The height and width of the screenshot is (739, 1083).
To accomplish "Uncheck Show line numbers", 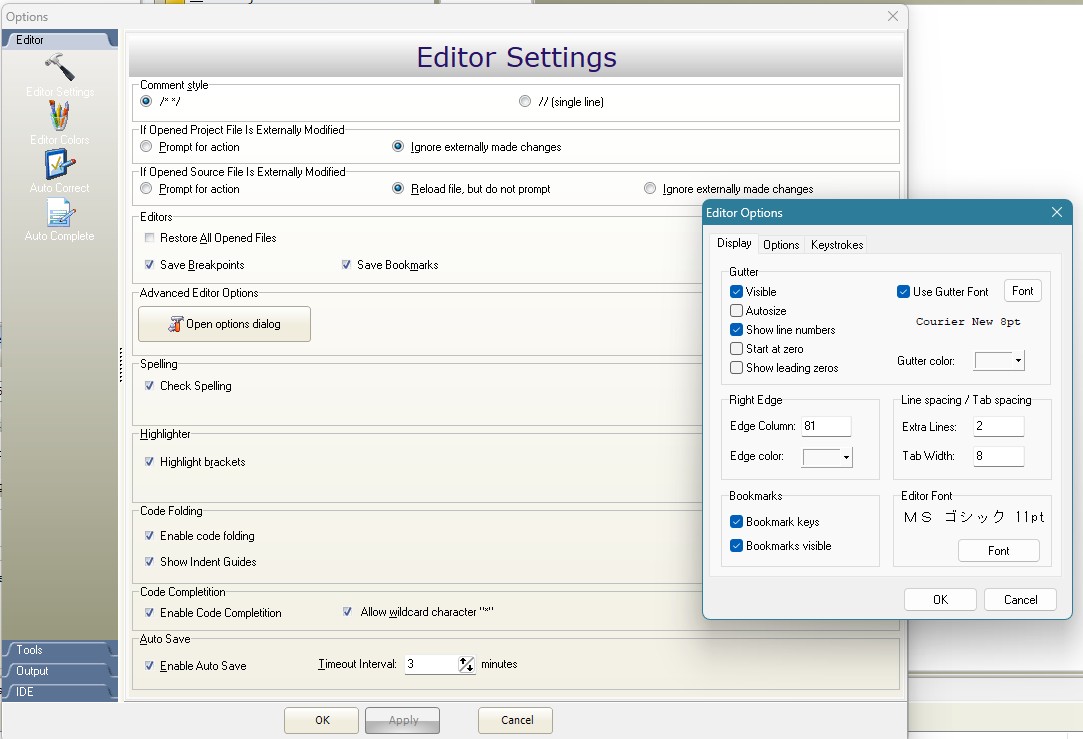I will click(x=737, y=330).
